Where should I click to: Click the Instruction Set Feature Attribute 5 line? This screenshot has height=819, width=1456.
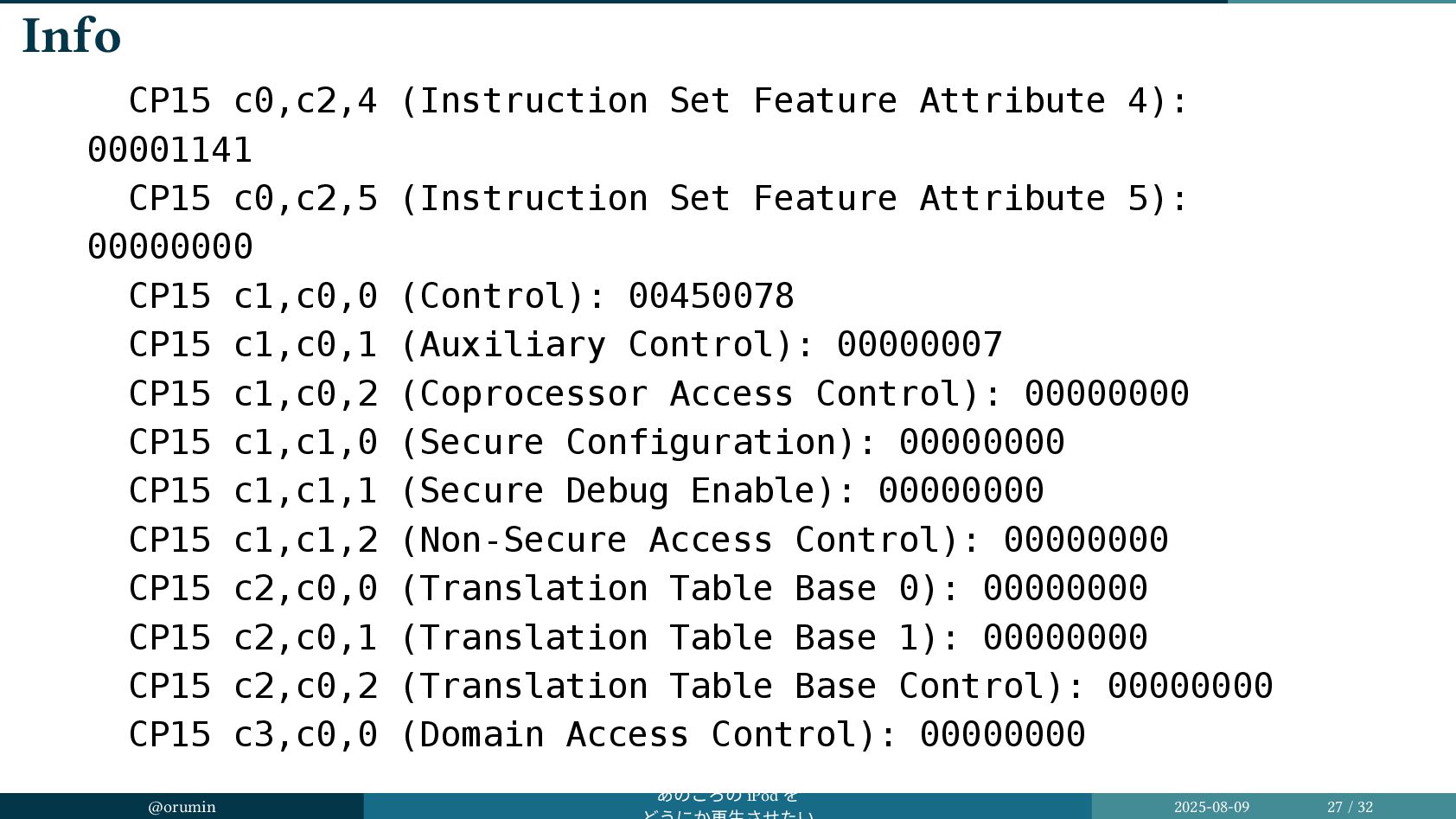coord(659,199)
